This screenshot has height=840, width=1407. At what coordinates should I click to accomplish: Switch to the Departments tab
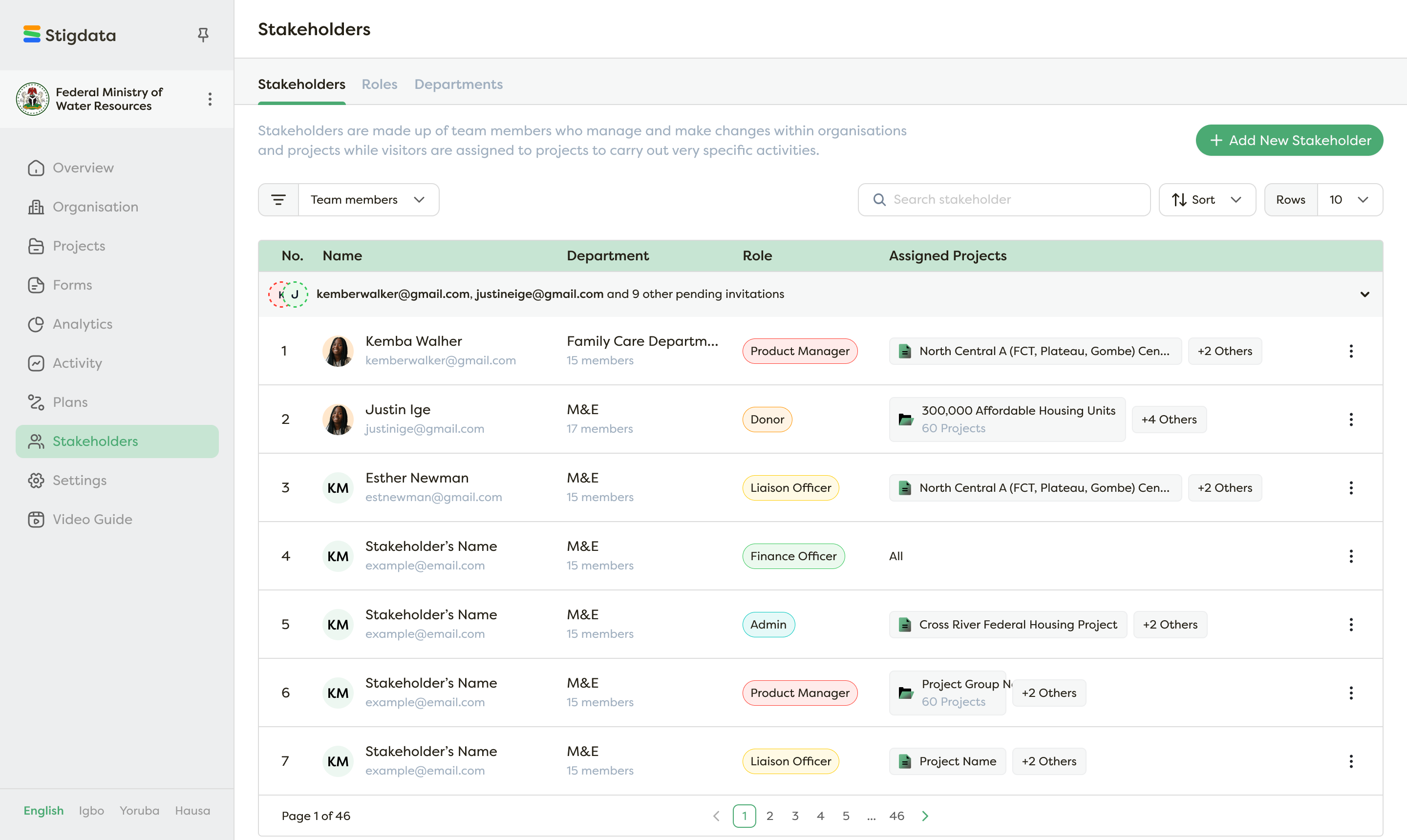pos(458,84)
